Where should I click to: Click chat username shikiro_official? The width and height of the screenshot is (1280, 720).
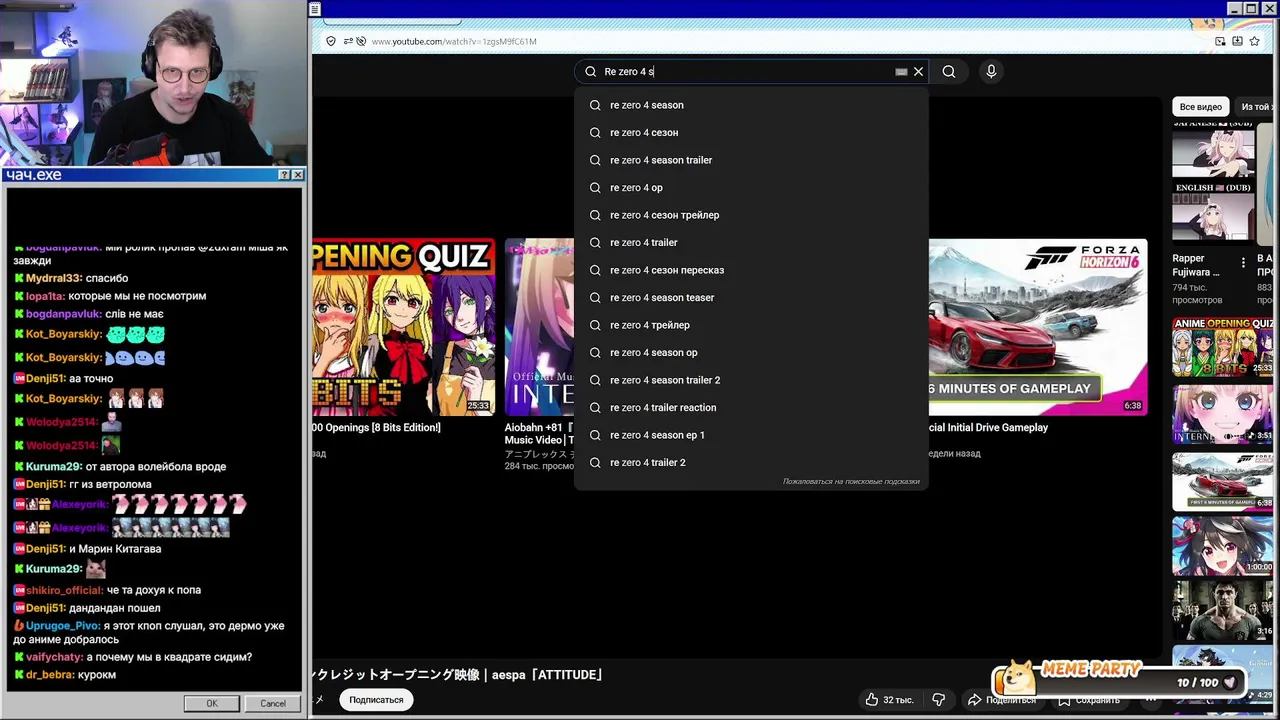[65, 590]
